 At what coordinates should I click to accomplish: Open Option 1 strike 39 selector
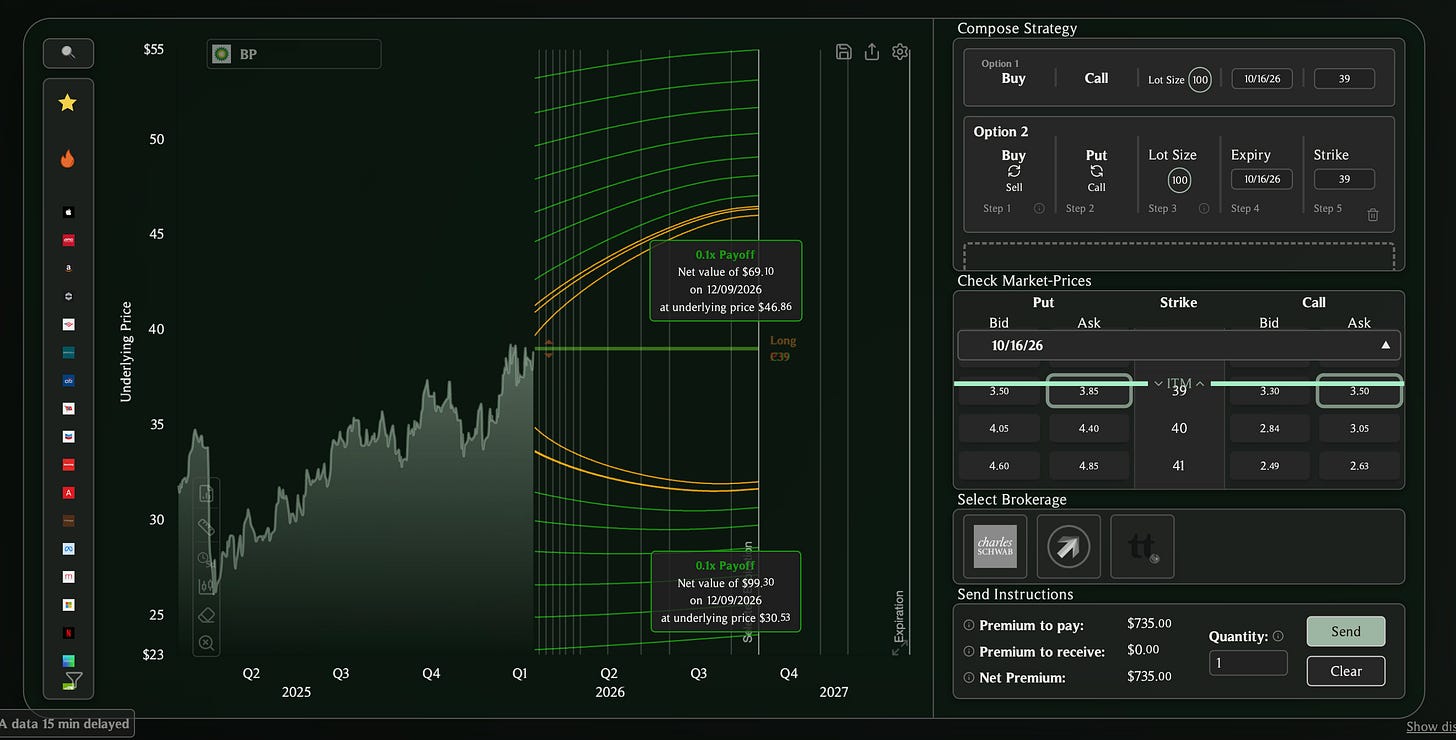[x=1344, y=79]
